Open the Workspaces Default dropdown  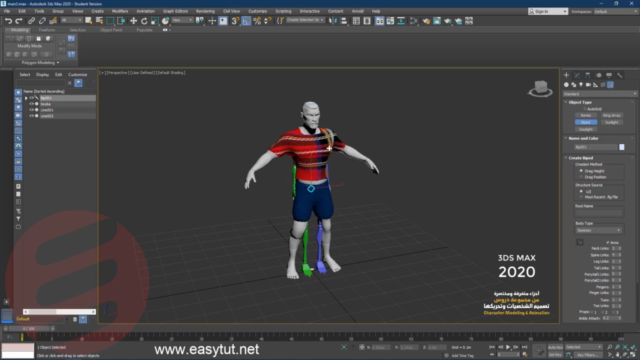tap(616, 11)
